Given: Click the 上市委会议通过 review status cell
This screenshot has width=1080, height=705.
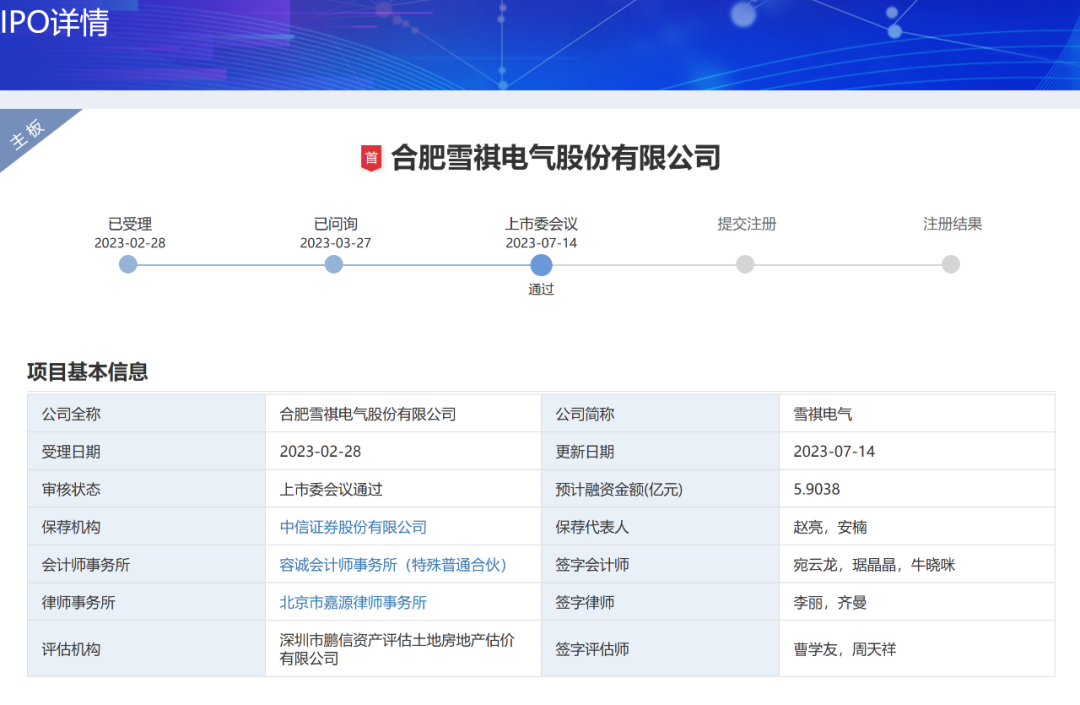Looking at the screenshot, I should point(331,489).
